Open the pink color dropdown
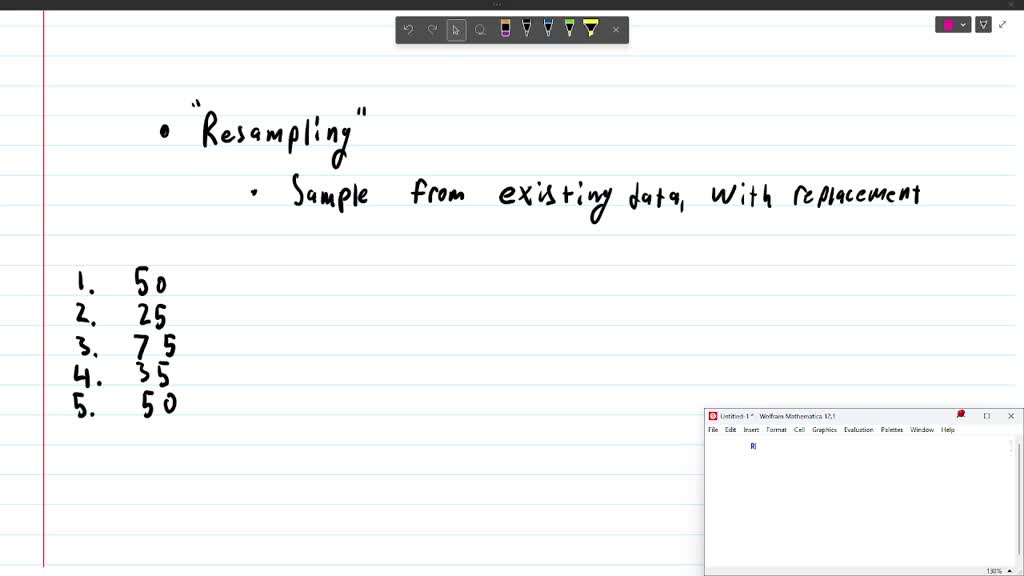Viewport: 1024px width, 576px height. click(x=963, y=25)
